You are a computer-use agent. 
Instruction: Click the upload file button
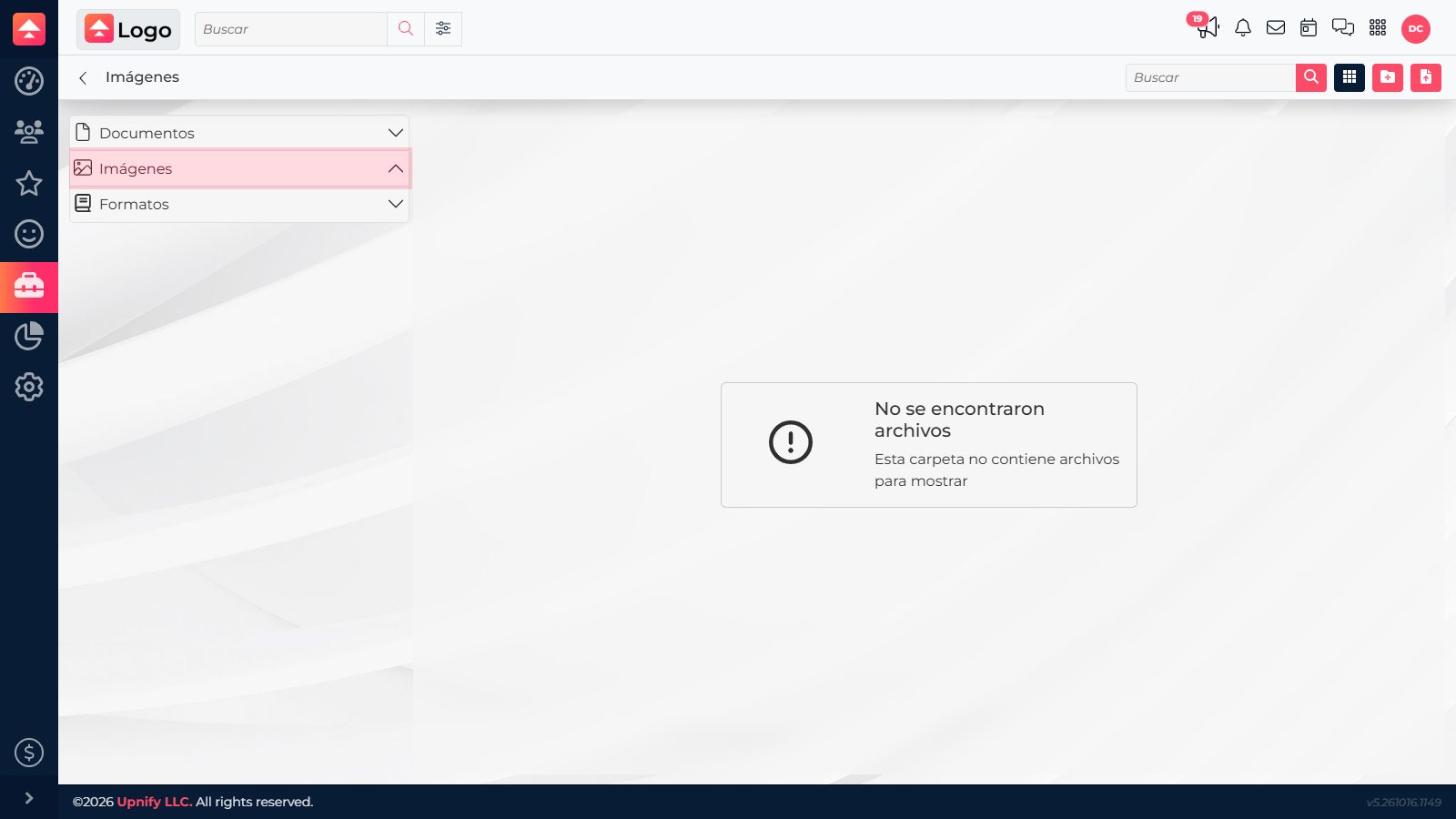click(x=1426, y=77)
